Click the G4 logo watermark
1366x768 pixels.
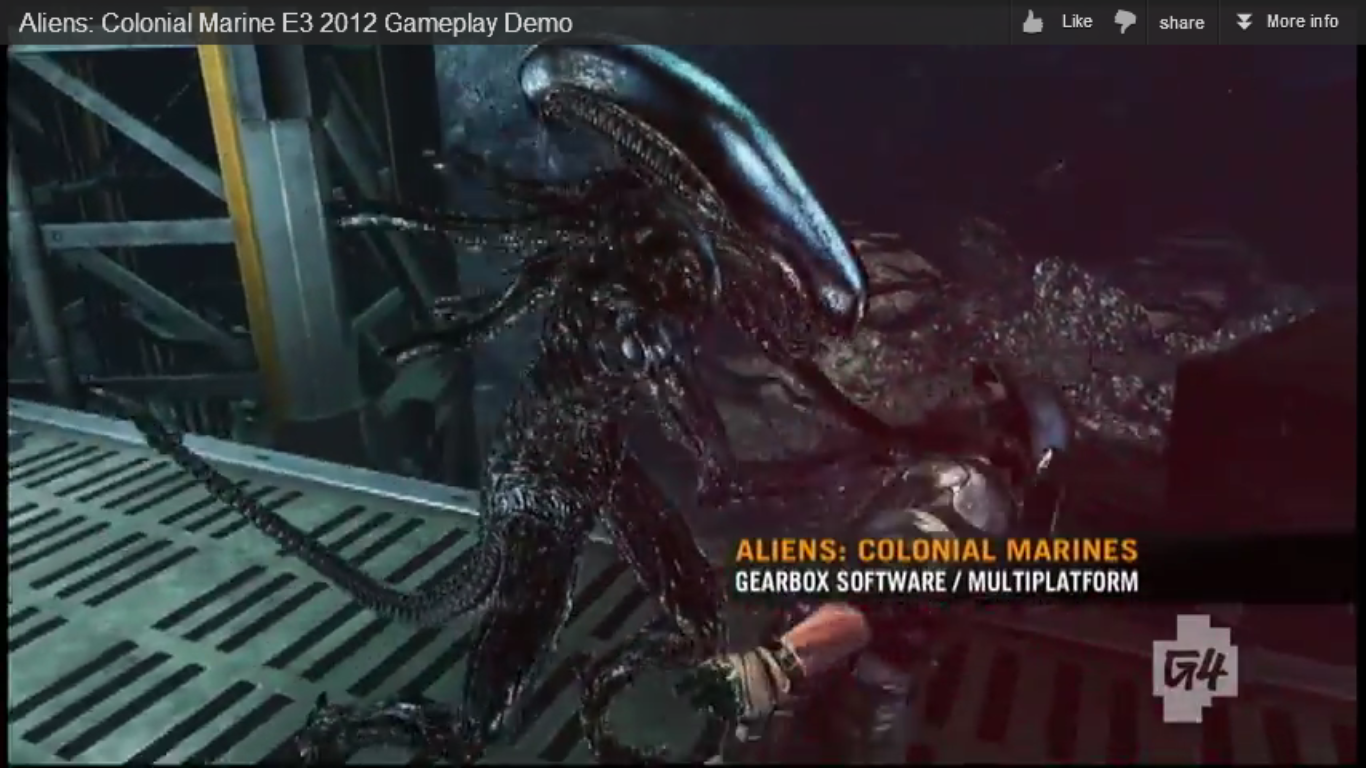[x=1195, y=668]
